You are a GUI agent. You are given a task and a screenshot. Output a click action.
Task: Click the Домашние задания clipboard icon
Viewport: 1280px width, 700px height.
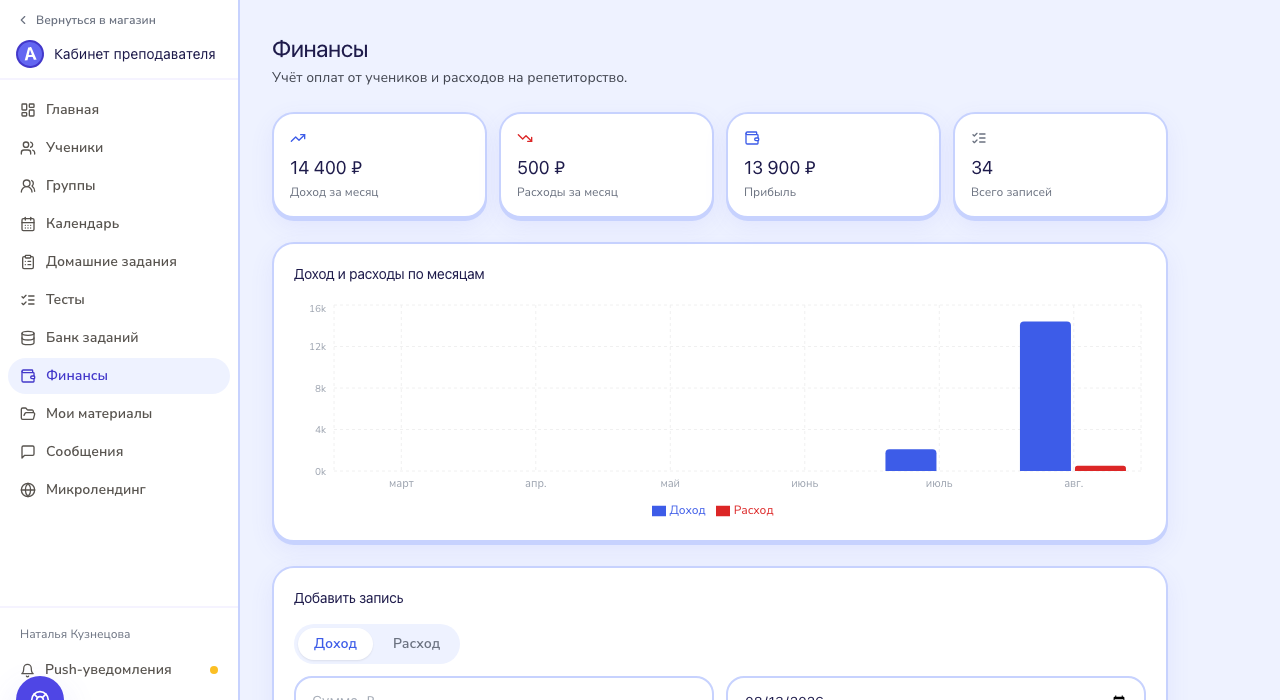[x=28, y=262]
